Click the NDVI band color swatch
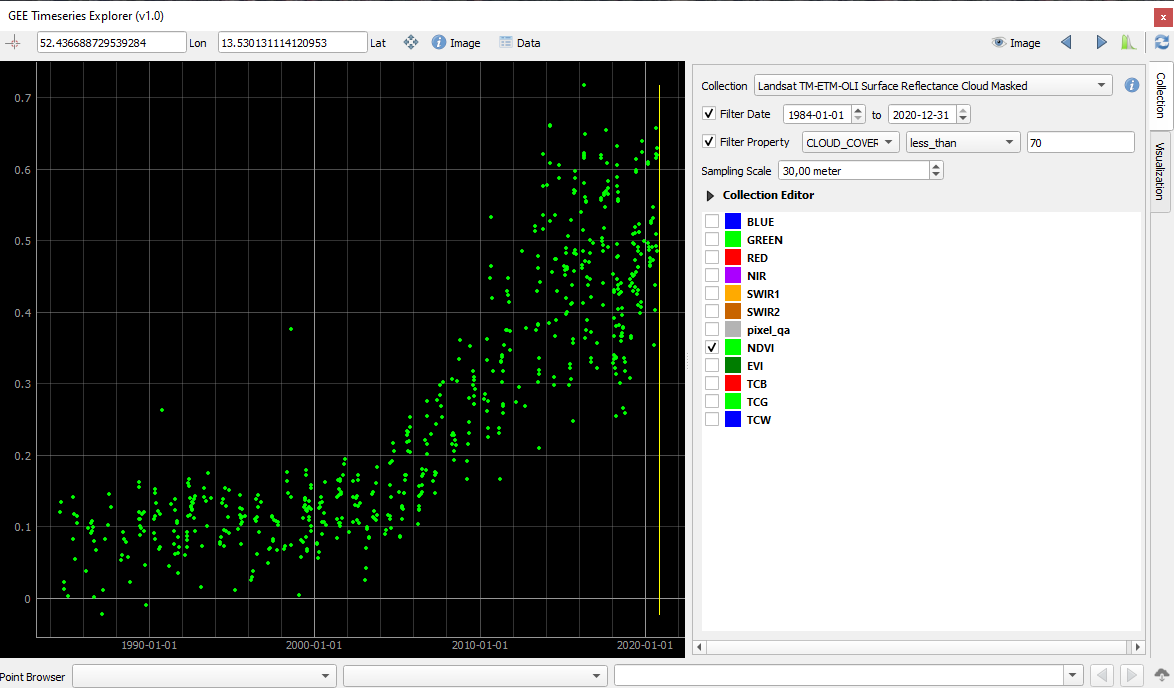The height and width of the screenshot is (688, 1174). pyautogui.click(x=733, y=347)
